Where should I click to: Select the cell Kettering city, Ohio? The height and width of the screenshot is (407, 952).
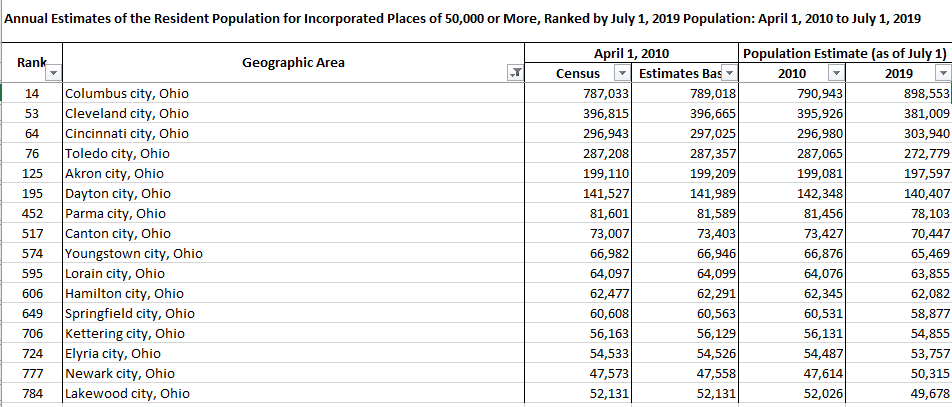tap(293, 334)
